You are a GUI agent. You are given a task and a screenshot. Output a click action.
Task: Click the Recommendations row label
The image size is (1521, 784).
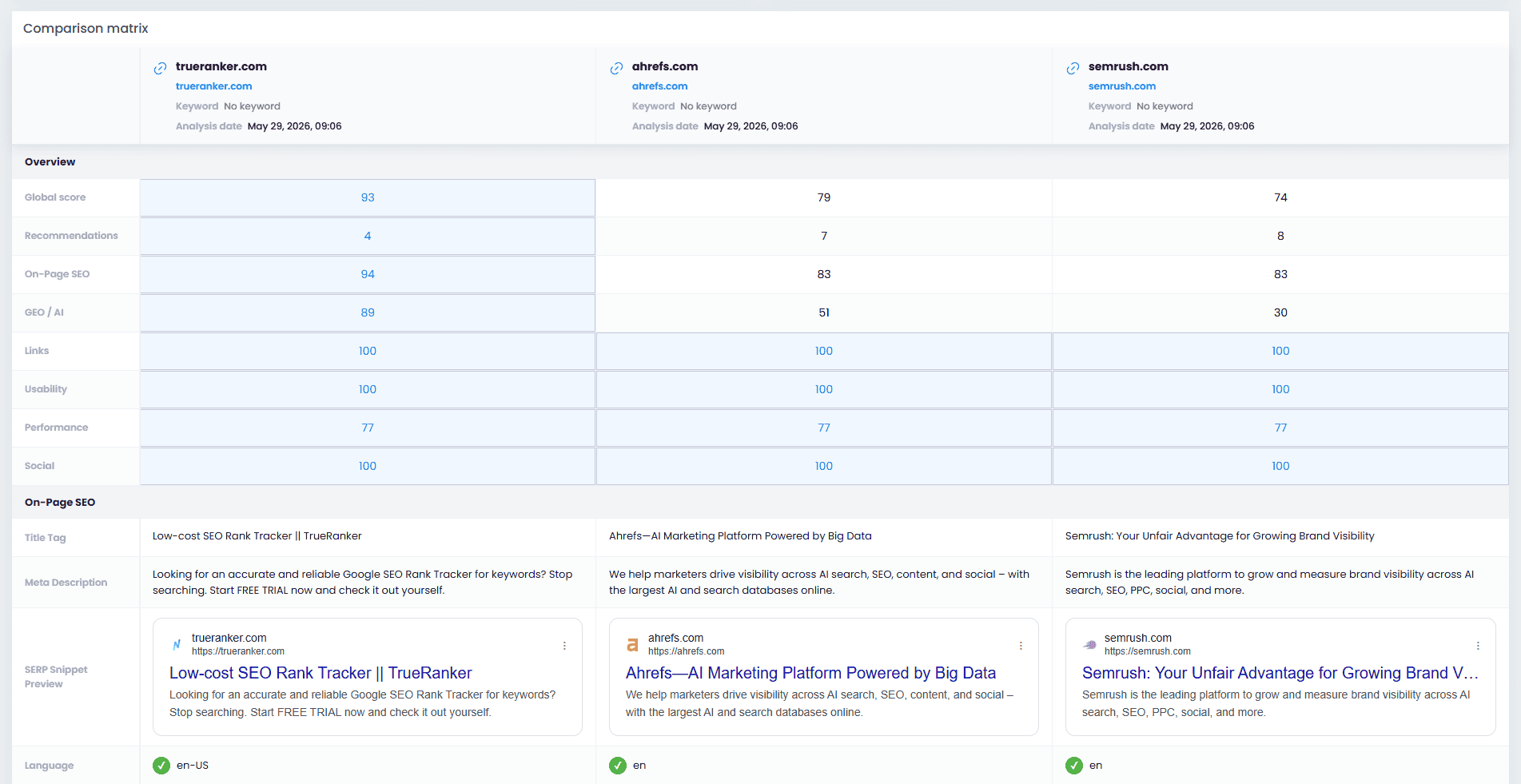pyautogui.click(x=71, y=236)
